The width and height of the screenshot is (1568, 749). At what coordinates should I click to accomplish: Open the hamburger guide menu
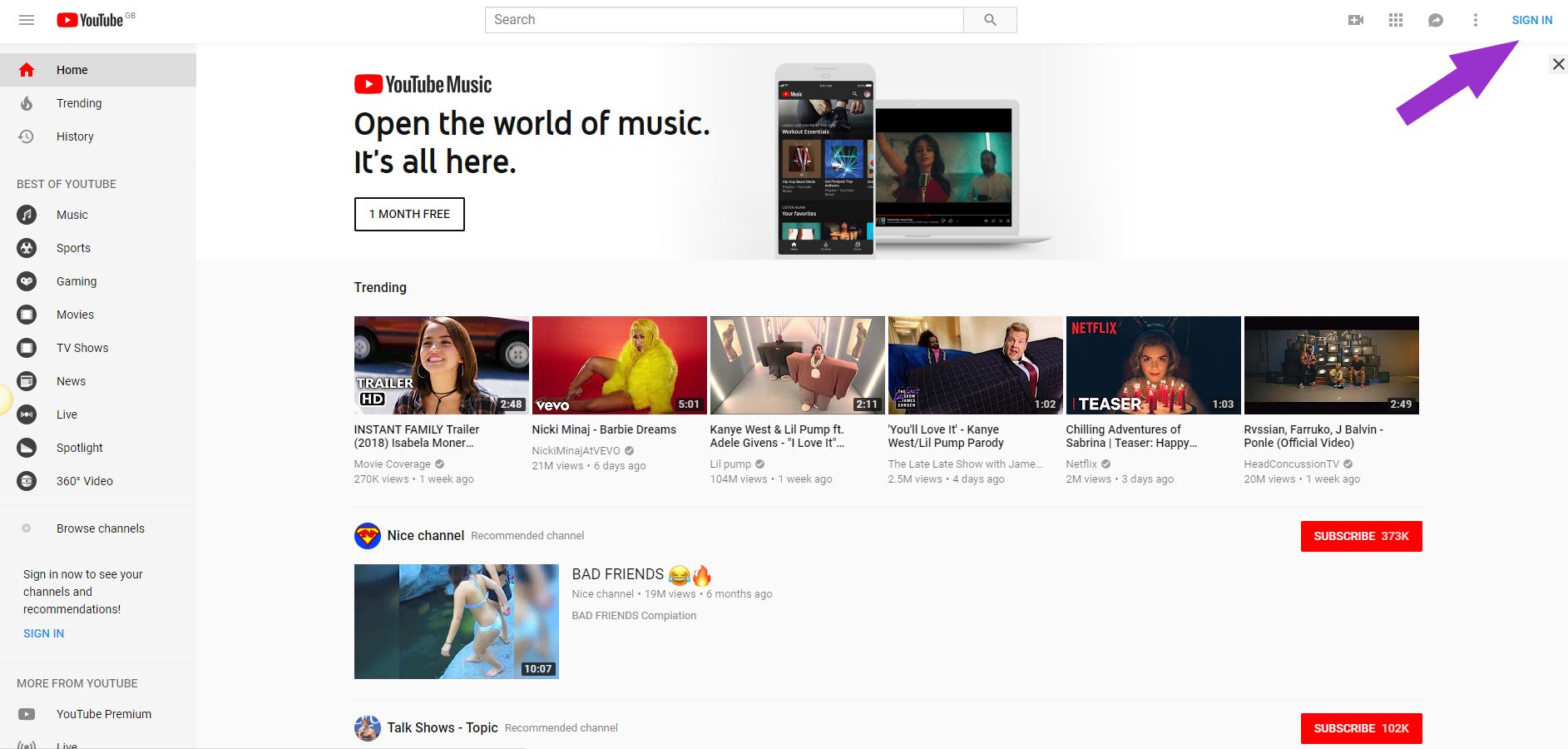[x=27, y=20]
